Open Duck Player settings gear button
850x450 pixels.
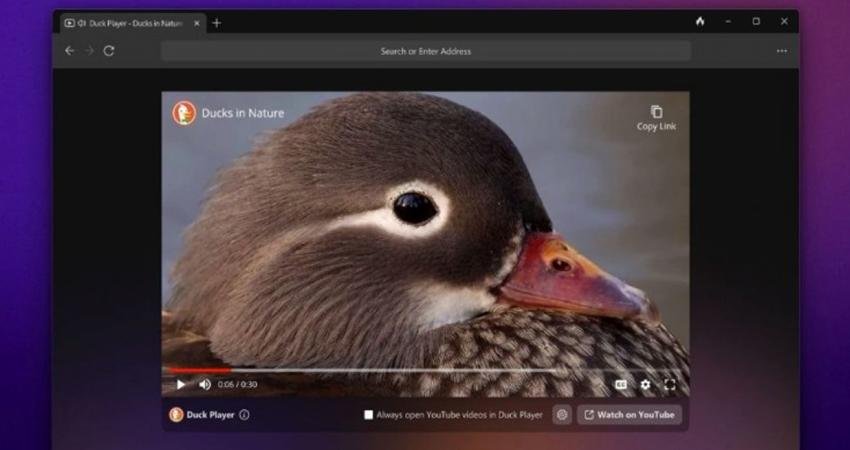coord(562,415)
